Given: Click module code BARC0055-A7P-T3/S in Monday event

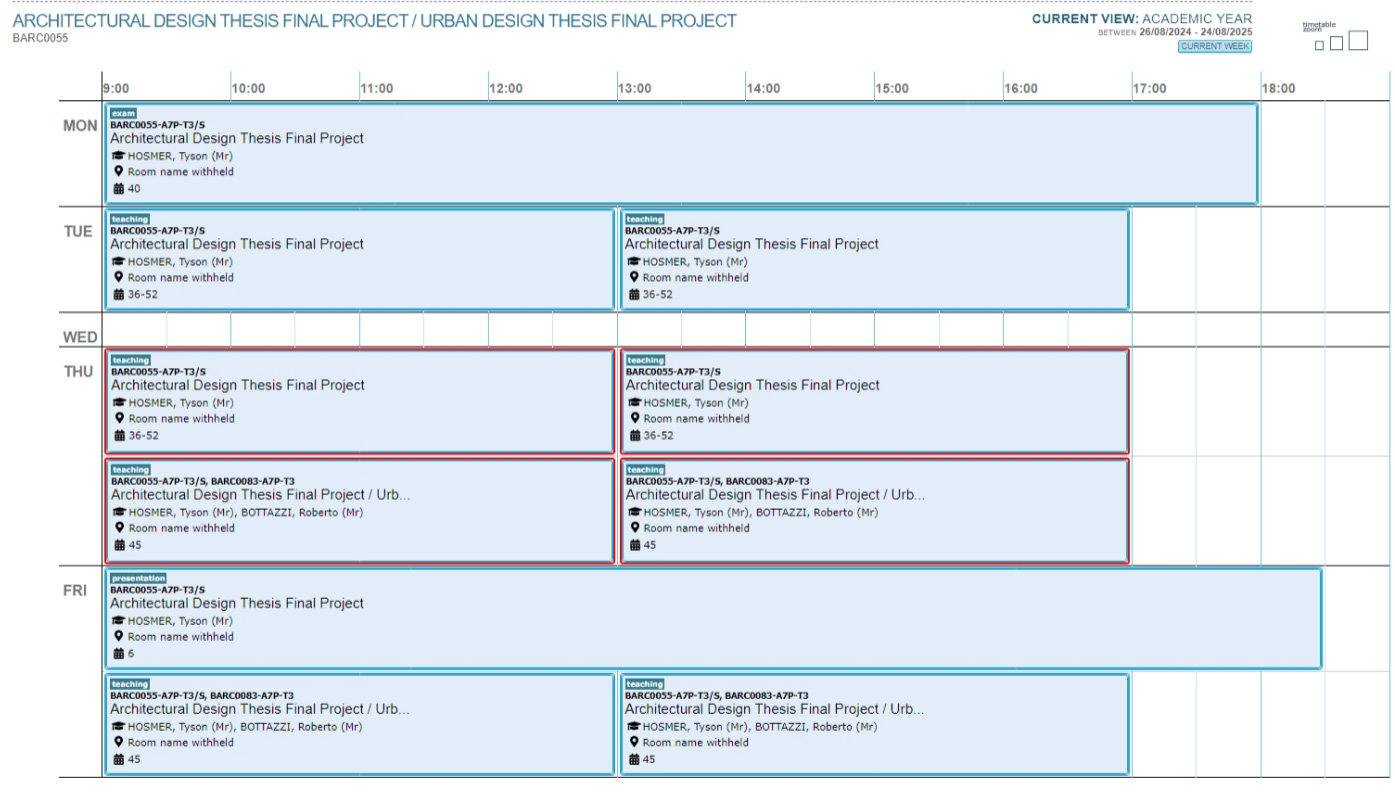Looking at the screenshot, I should (157, 125).
